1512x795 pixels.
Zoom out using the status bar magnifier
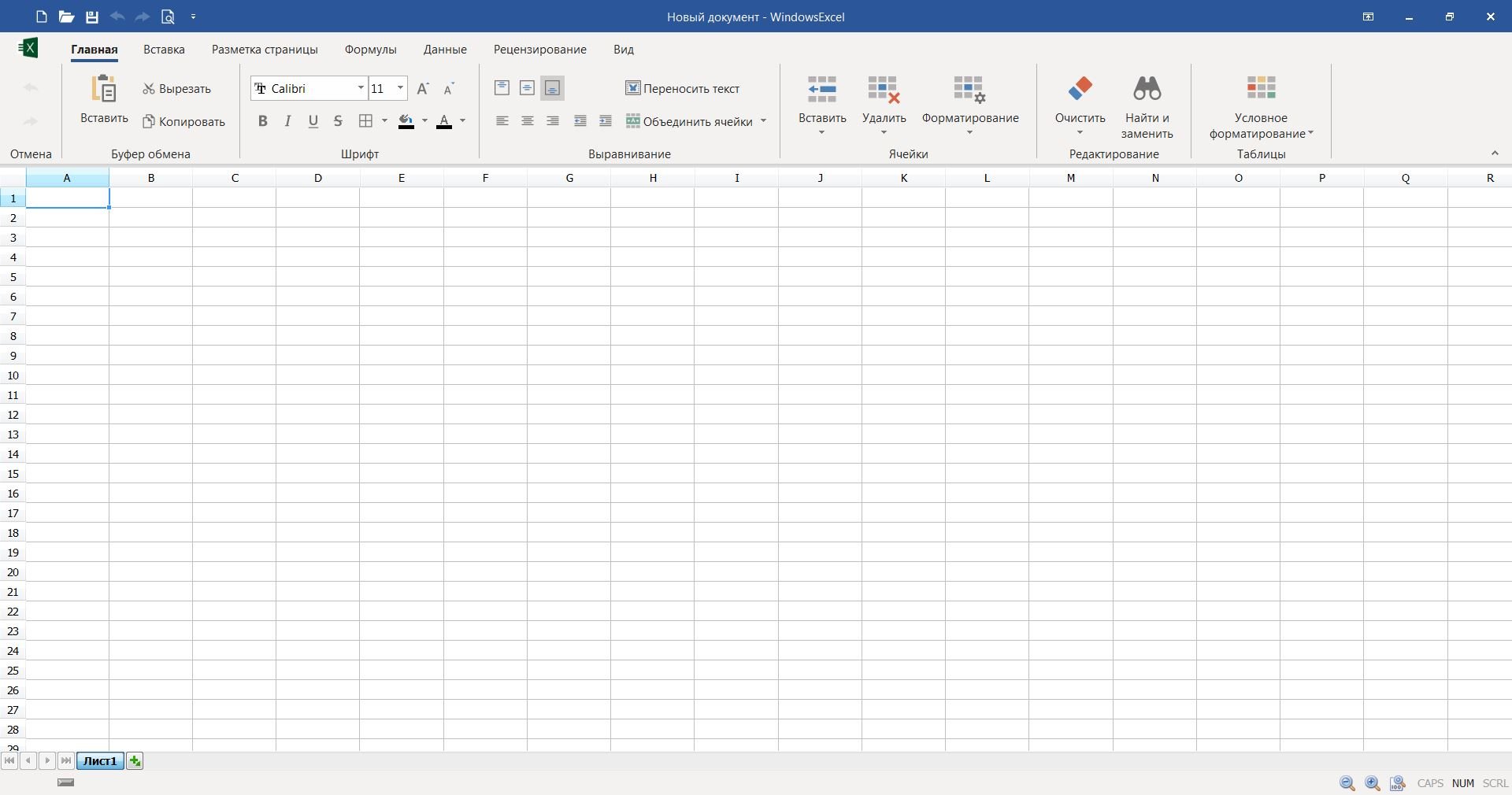(x=1347, y=783)
